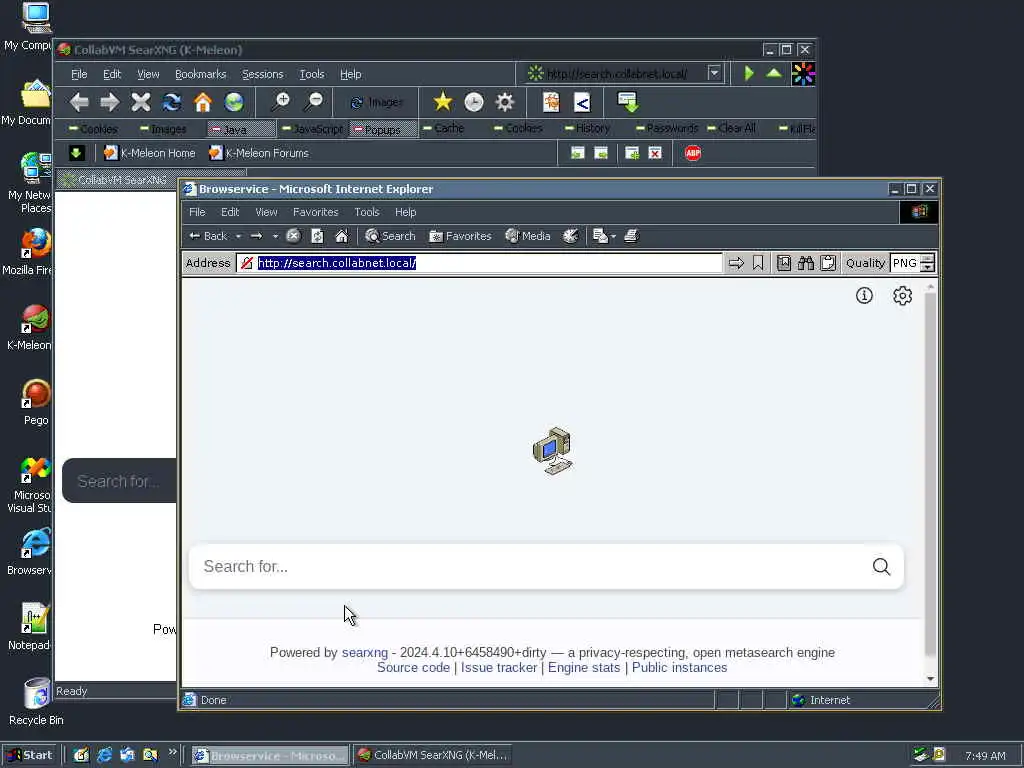Open the preferences gear in K-Meleon toolbar
Viewport: 1024px width, 768px height.
click(x=505, y=102)
